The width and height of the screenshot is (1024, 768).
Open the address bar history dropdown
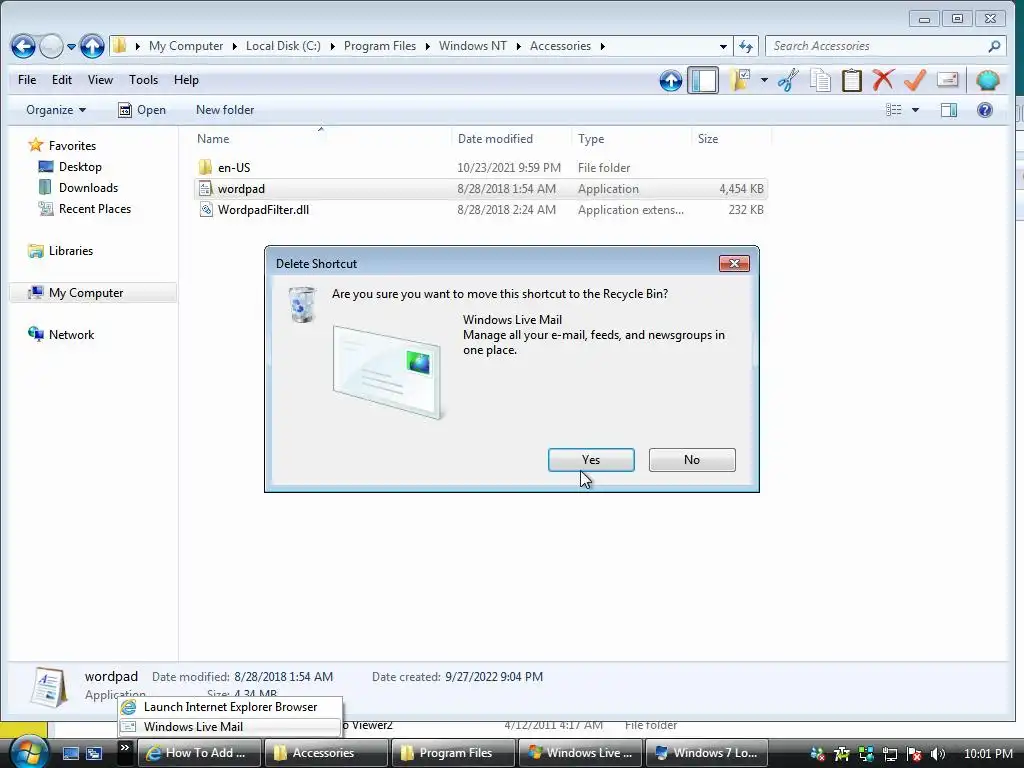point(723,46)
